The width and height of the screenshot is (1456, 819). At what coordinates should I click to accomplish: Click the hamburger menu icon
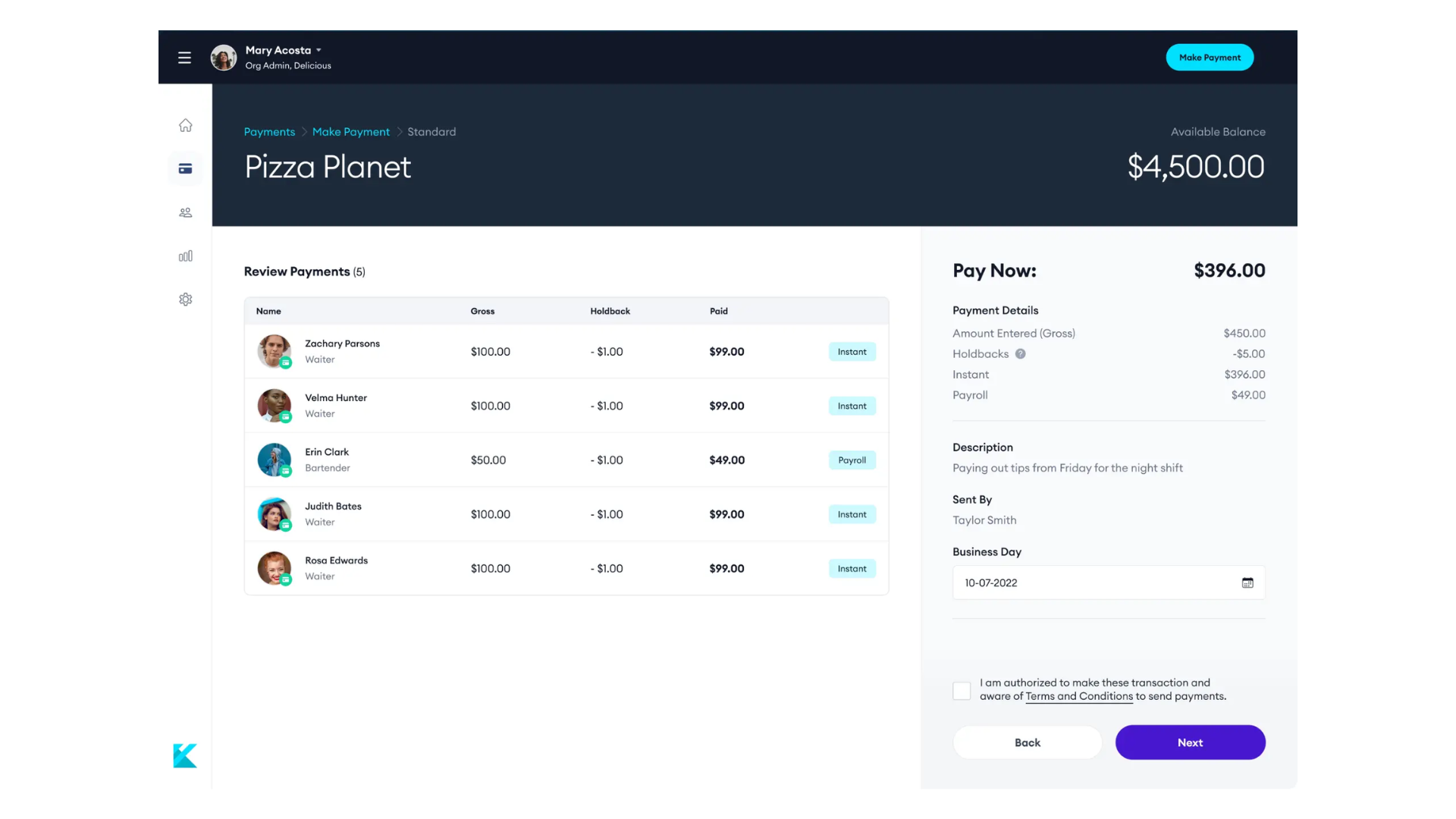point(184,57)
